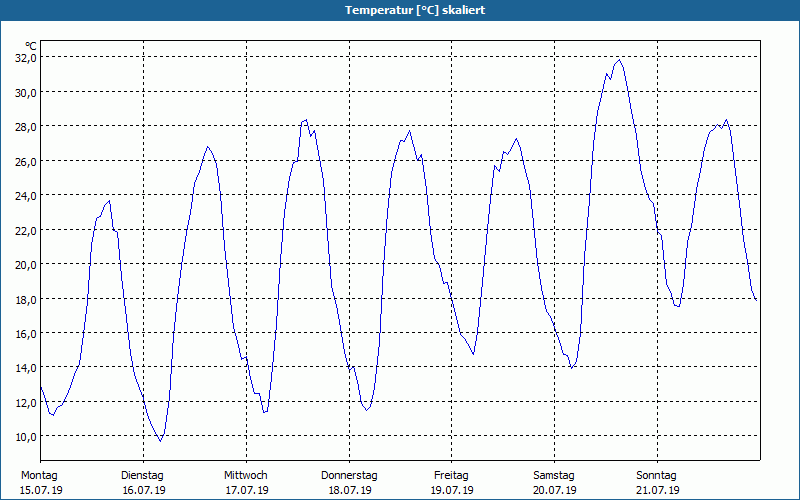Click the Saturday temperature peak near 32°C
The height and width of the screenshot is (500, 800).
(x=619, y=60)
